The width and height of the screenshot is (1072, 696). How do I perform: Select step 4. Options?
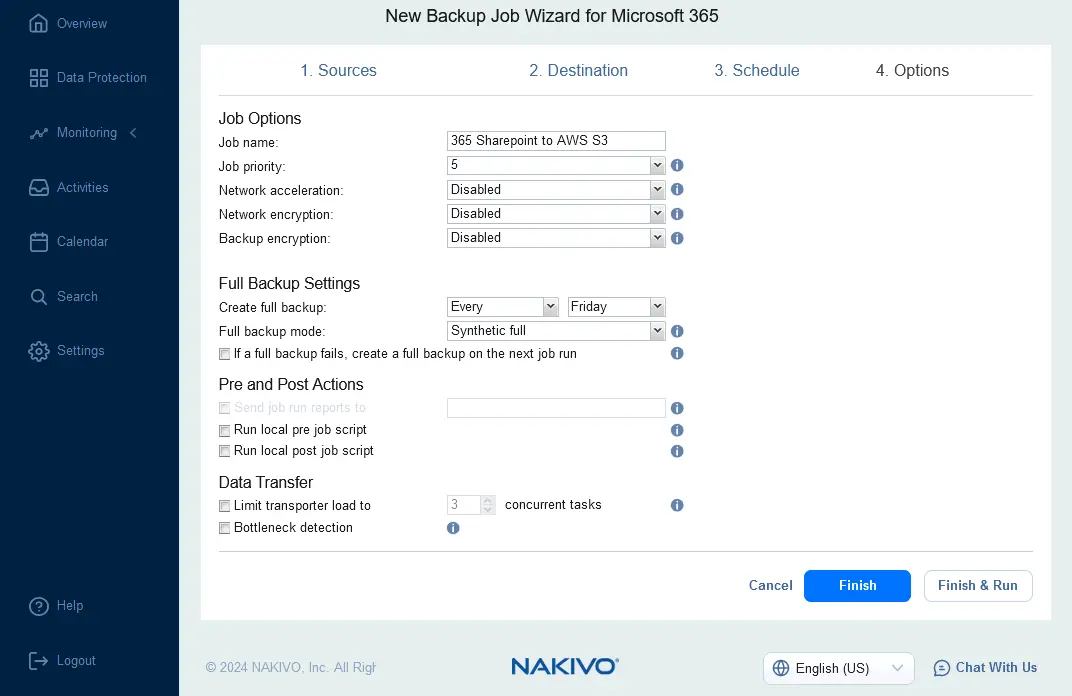pyautogui.click(x=912, y=70)
